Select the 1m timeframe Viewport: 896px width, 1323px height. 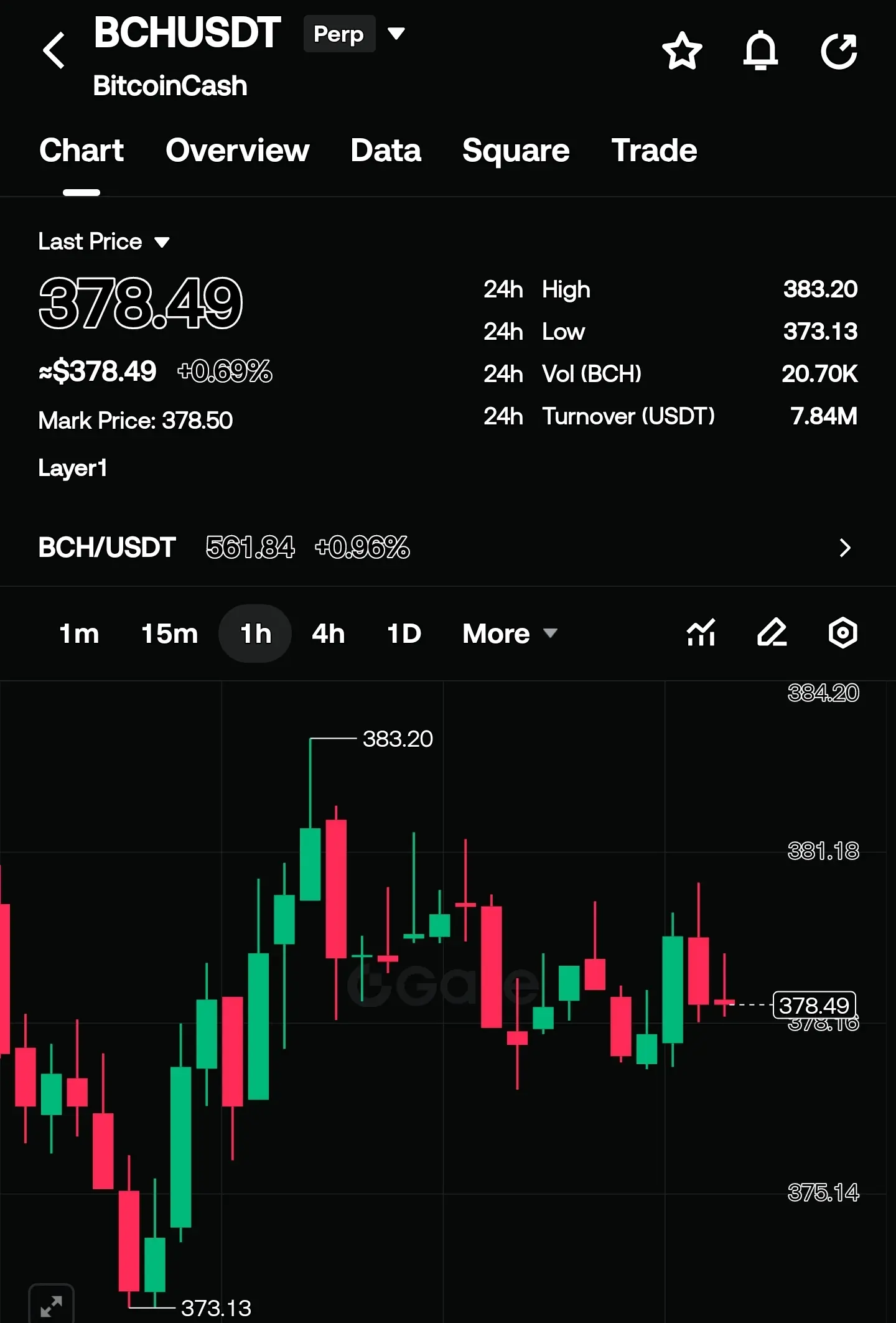(79, 633)
